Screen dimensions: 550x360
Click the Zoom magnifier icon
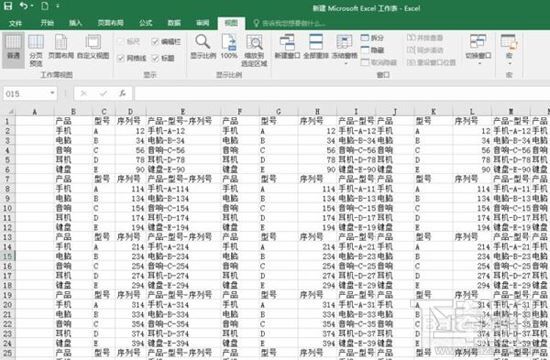[203, 42]
